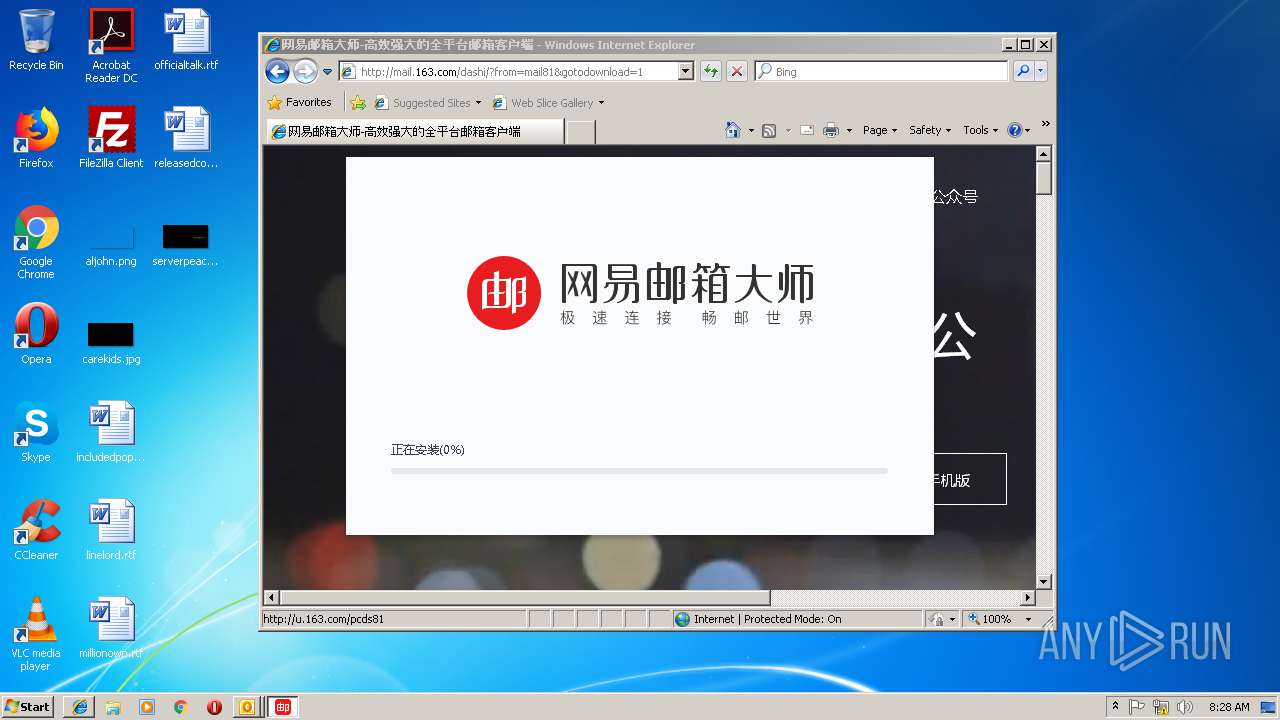Open the search provider dropdown arrow

(x=1040, y=71)
